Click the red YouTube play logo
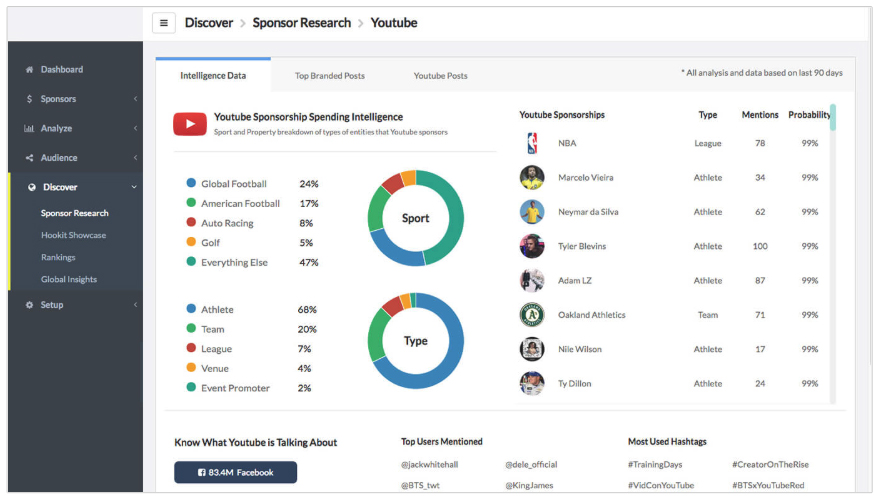This screenshot has height=500, width=878. pyautogui.click(x=190, y=124)
